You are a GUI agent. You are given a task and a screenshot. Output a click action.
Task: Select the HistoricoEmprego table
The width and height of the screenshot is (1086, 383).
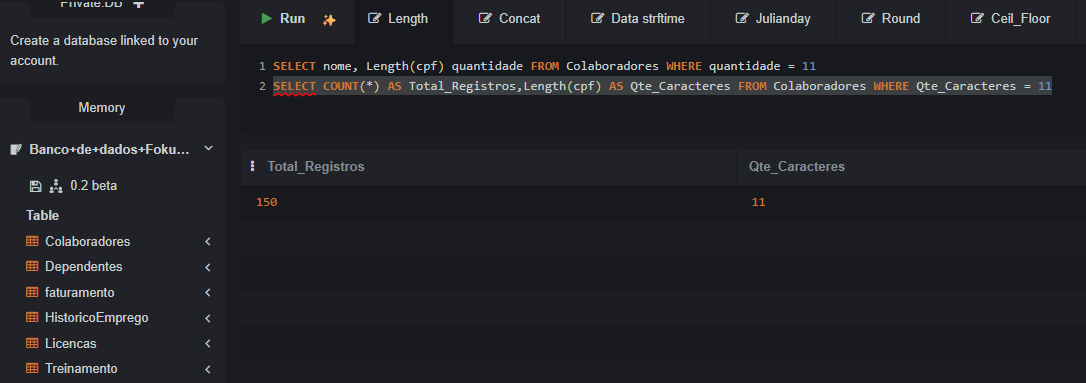(x=96, y=317)
